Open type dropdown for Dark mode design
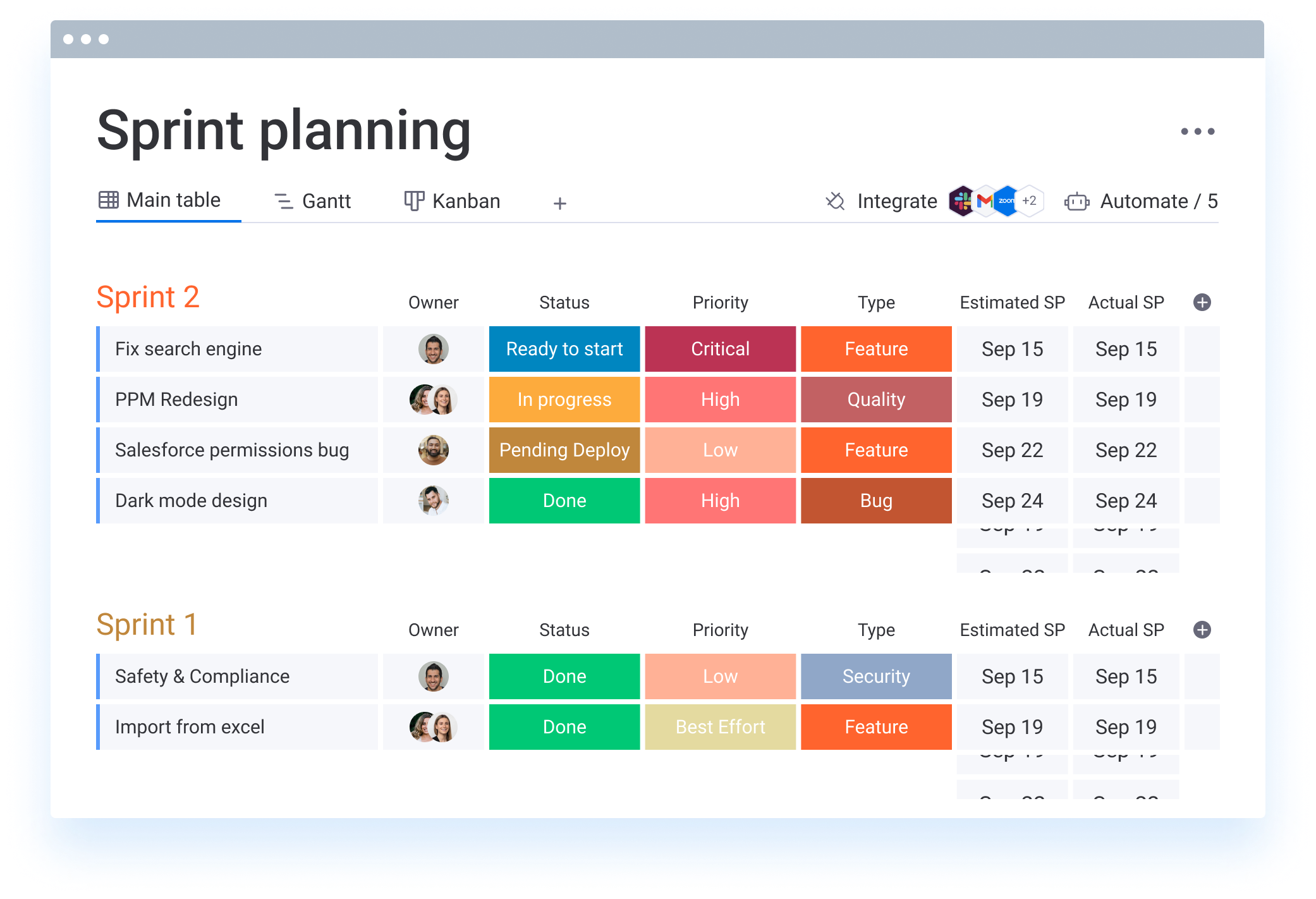The image size is (1316, 899). [x=876, y=501]
